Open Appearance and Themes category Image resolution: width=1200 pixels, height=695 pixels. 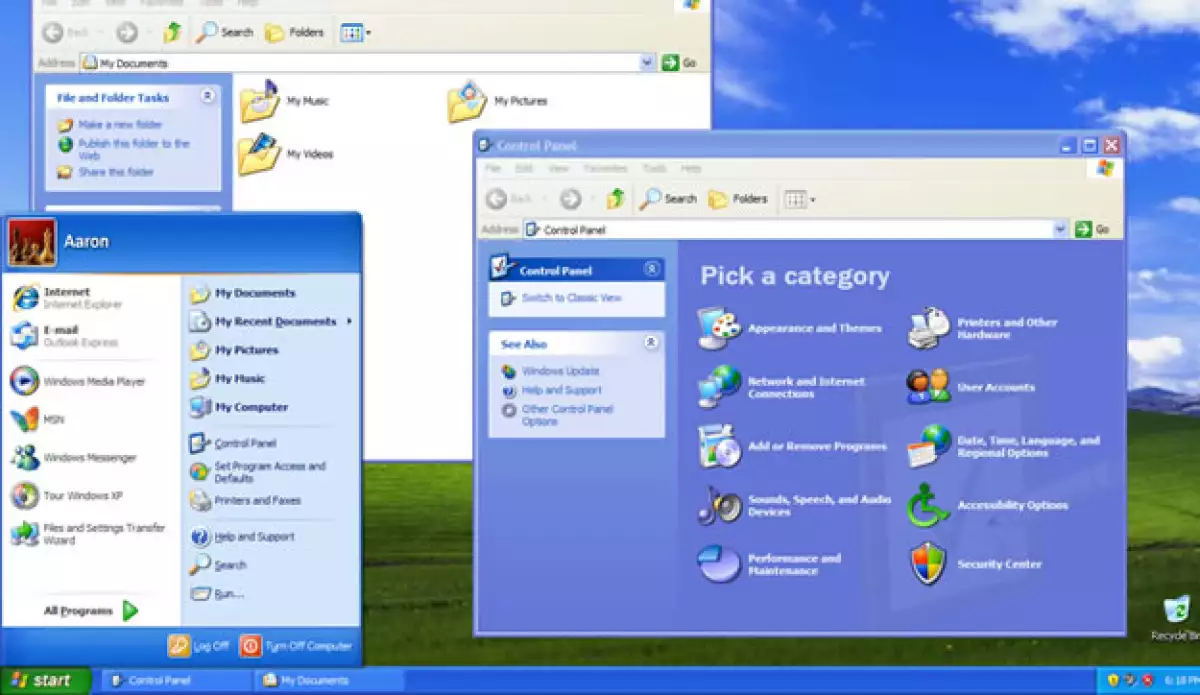coord(815,328)
